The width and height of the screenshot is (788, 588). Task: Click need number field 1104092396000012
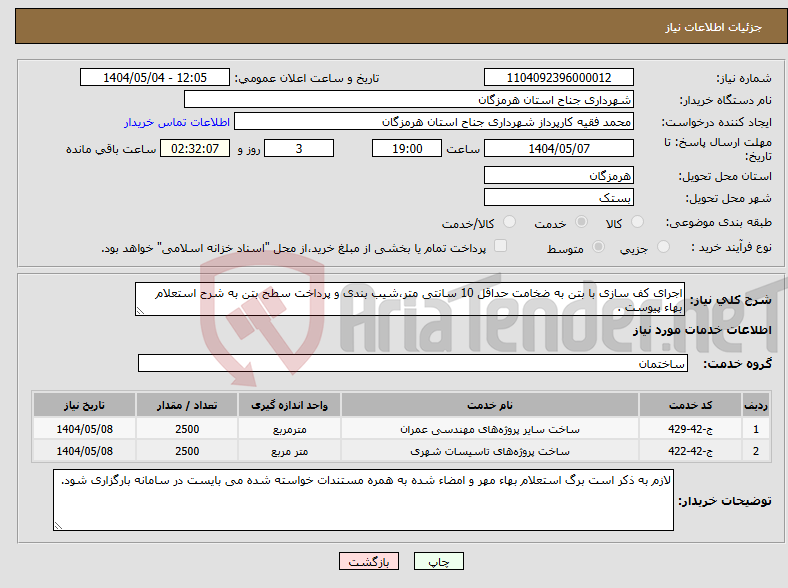tap(559, 77)
